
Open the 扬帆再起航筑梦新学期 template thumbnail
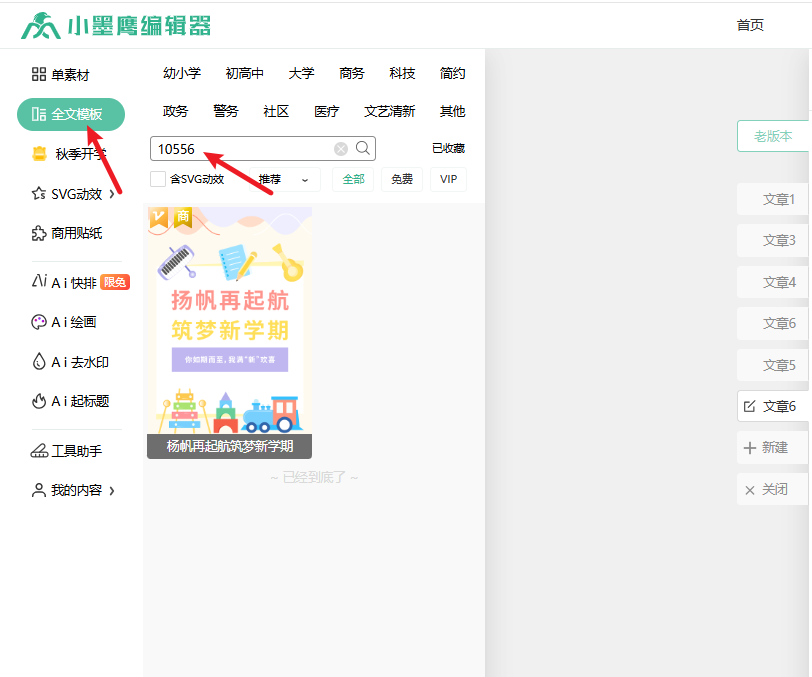[229, 320]
